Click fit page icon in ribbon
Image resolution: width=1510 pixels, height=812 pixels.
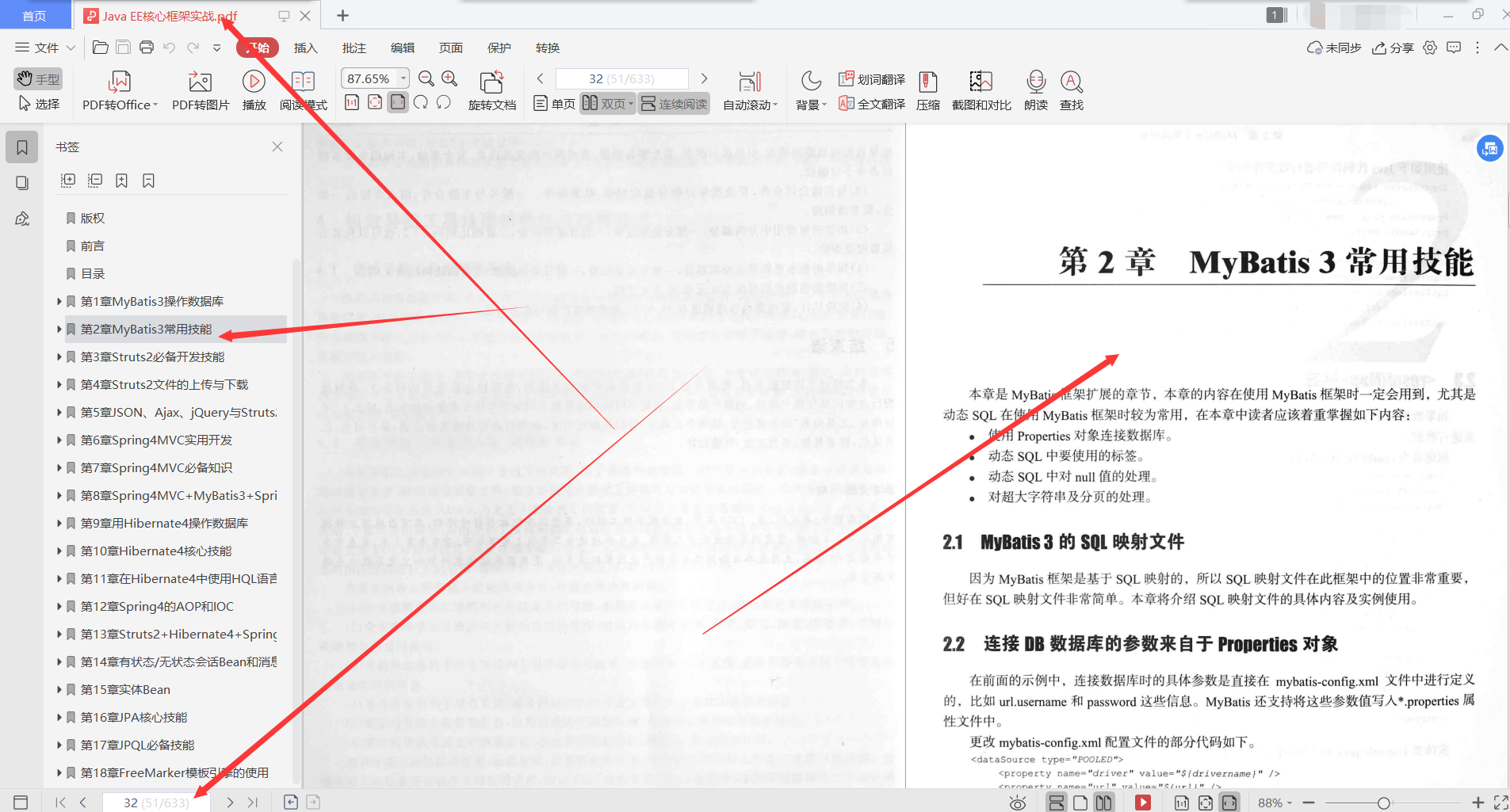[375, 102]
